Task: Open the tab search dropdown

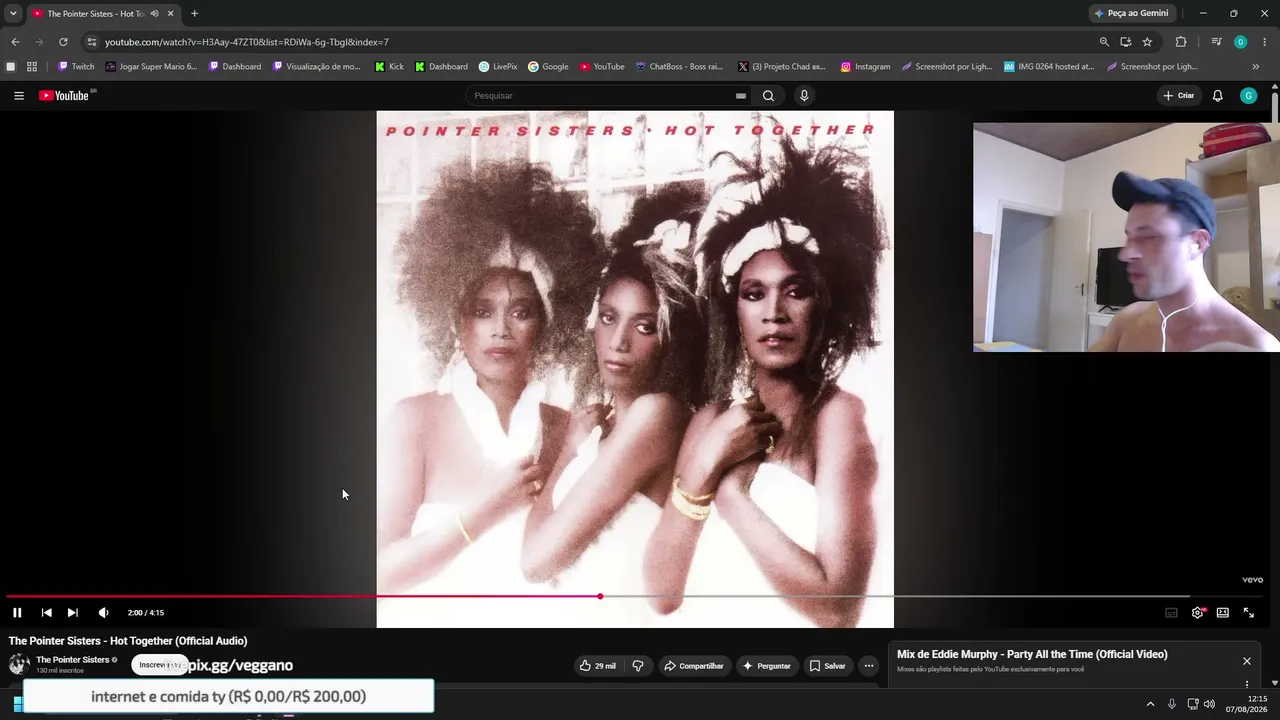Action: pos(13,14)
